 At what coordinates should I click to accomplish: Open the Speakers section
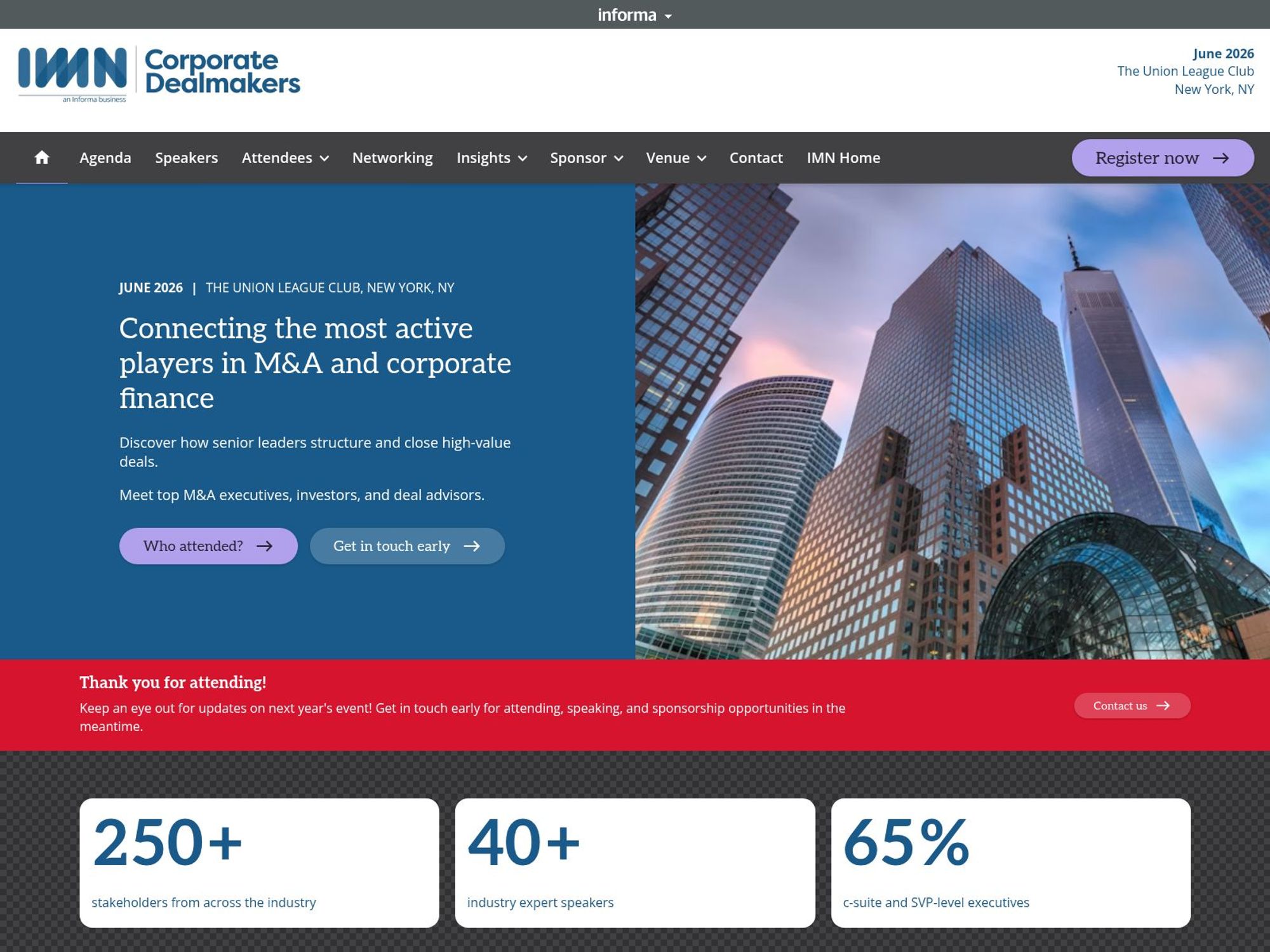coord(186,157)
